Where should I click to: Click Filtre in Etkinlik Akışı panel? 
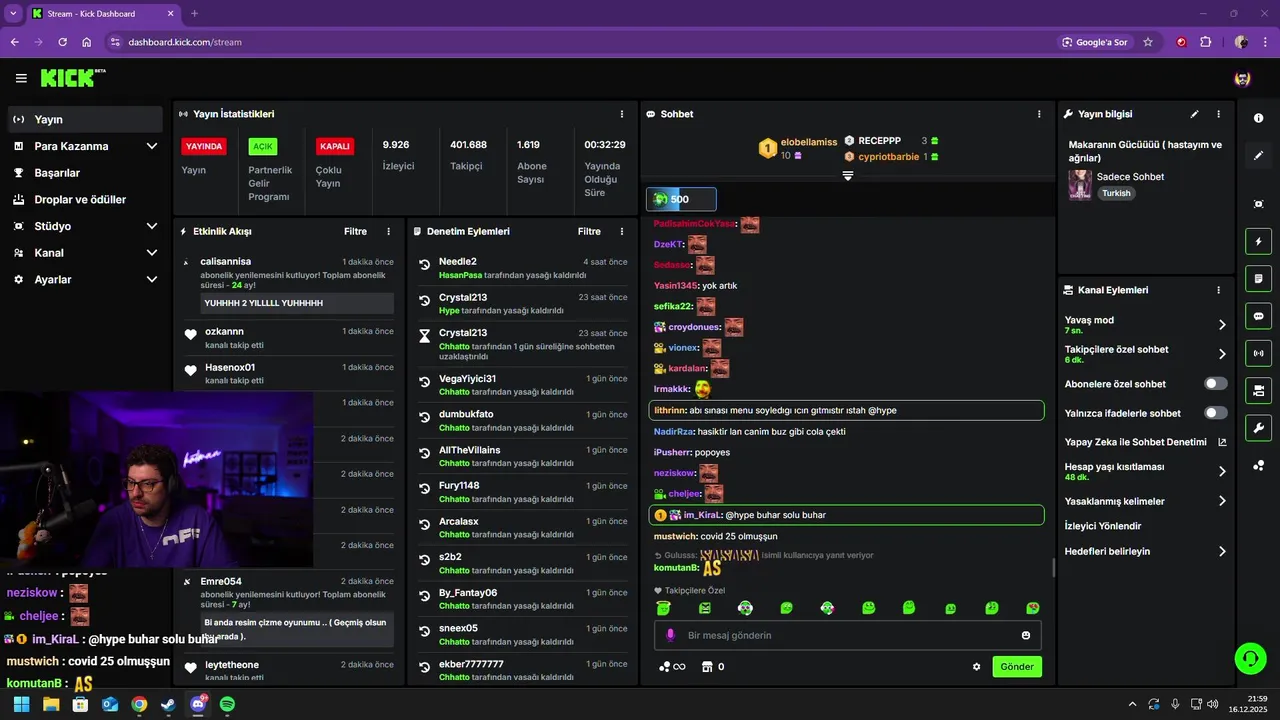coord(355,231)
